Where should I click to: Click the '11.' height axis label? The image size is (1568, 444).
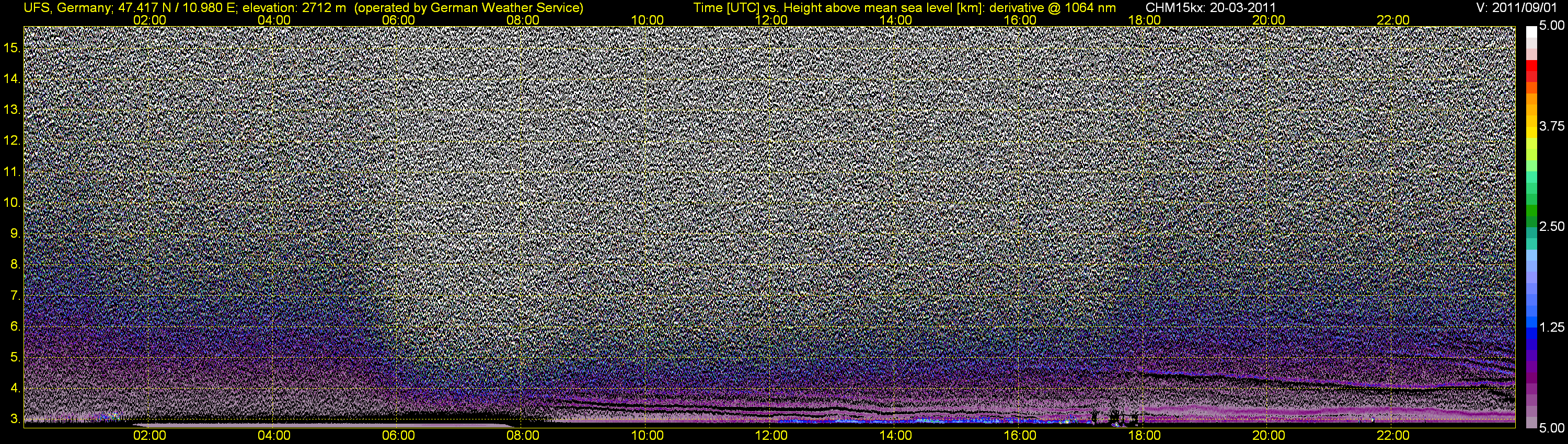(12, 171)
